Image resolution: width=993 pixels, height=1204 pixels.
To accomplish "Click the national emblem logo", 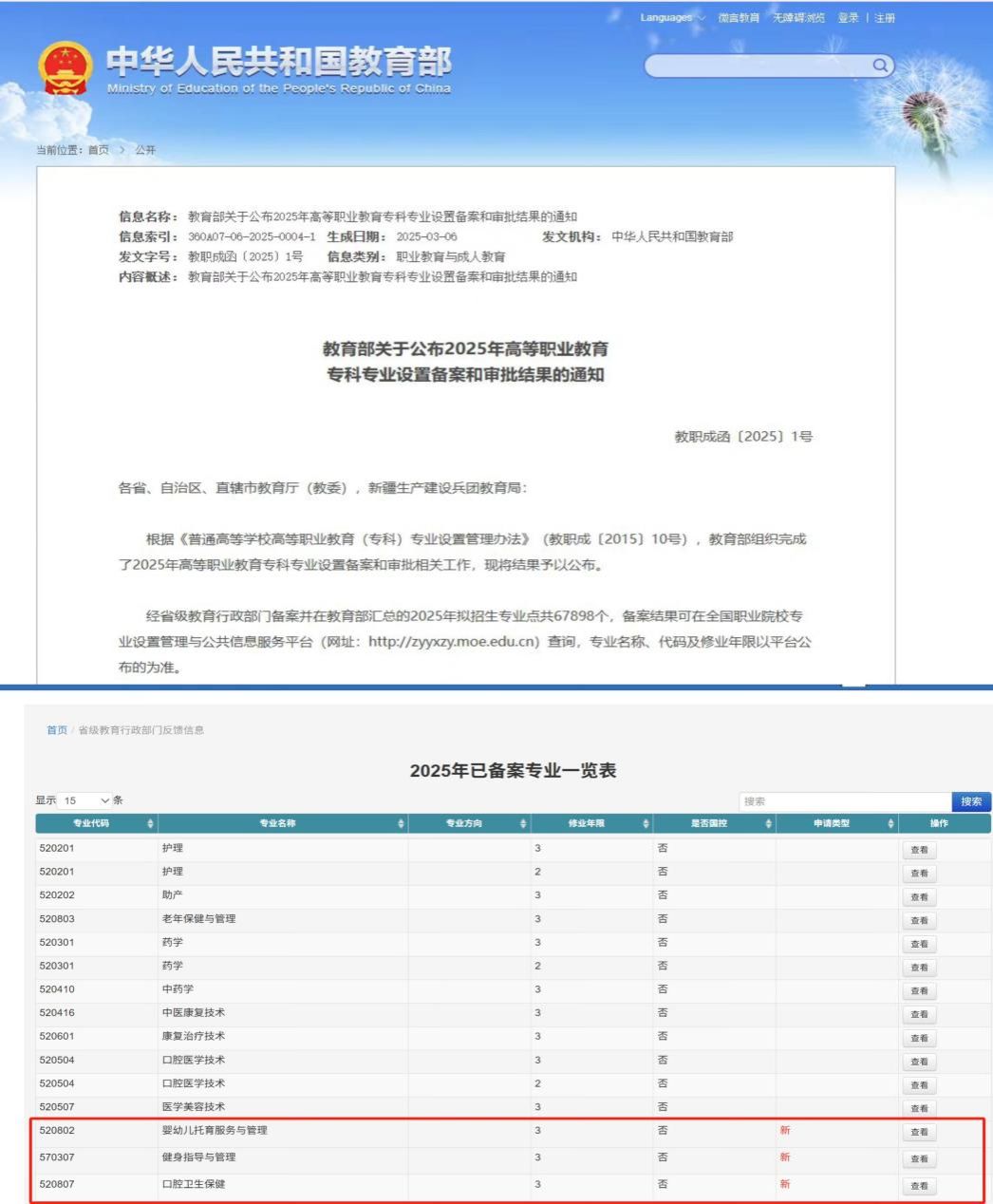I will pyautogui.click(x=66, y=69).
